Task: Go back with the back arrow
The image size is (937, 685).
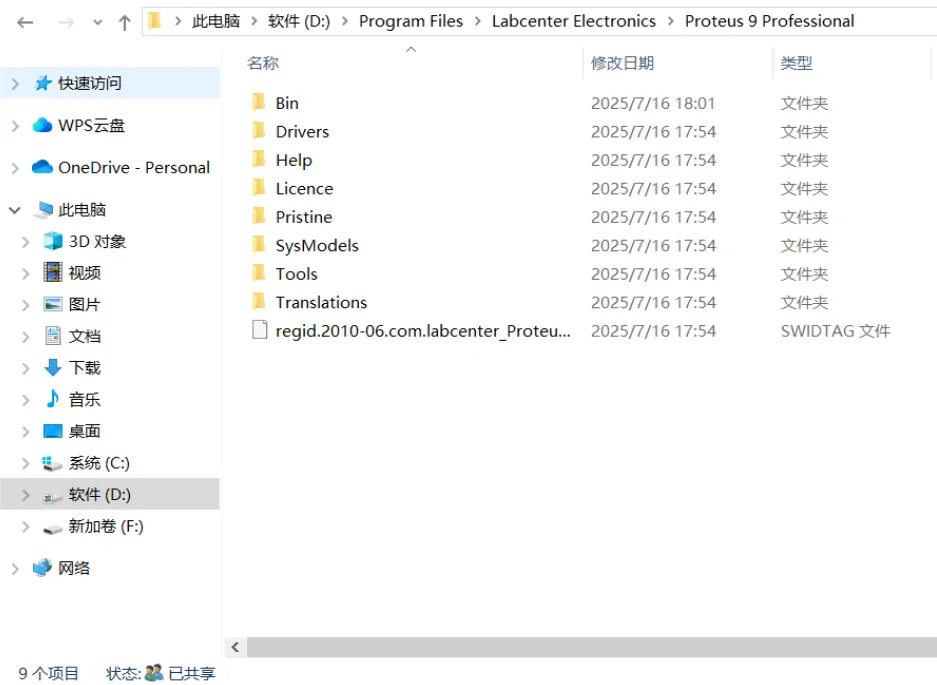Action: coord(25,23)
